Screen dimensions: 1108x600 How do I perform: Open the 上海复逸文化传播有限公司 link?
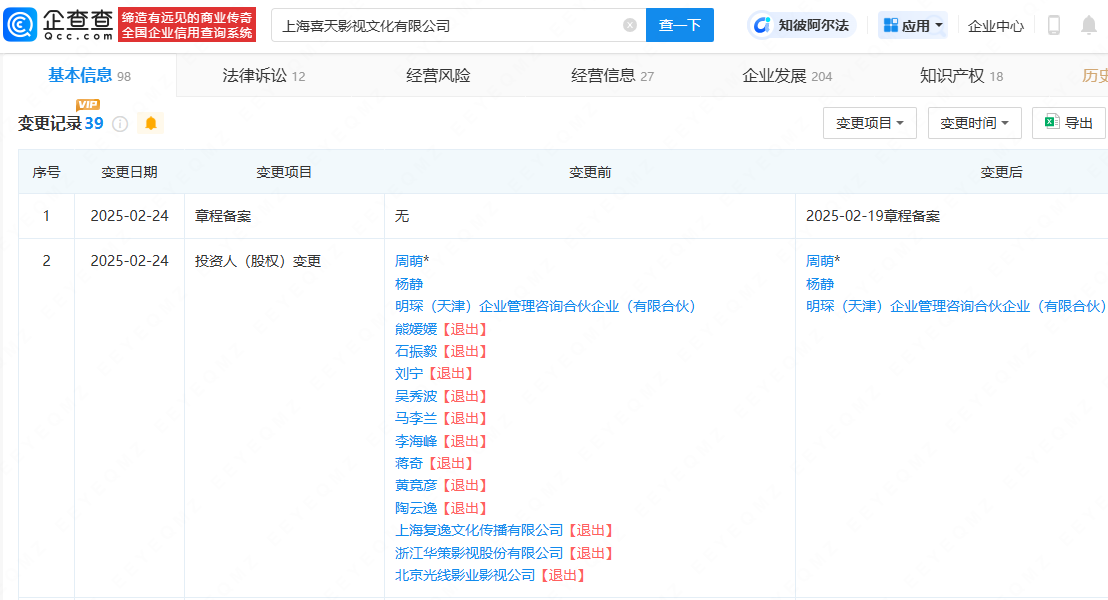click(478, 530)
